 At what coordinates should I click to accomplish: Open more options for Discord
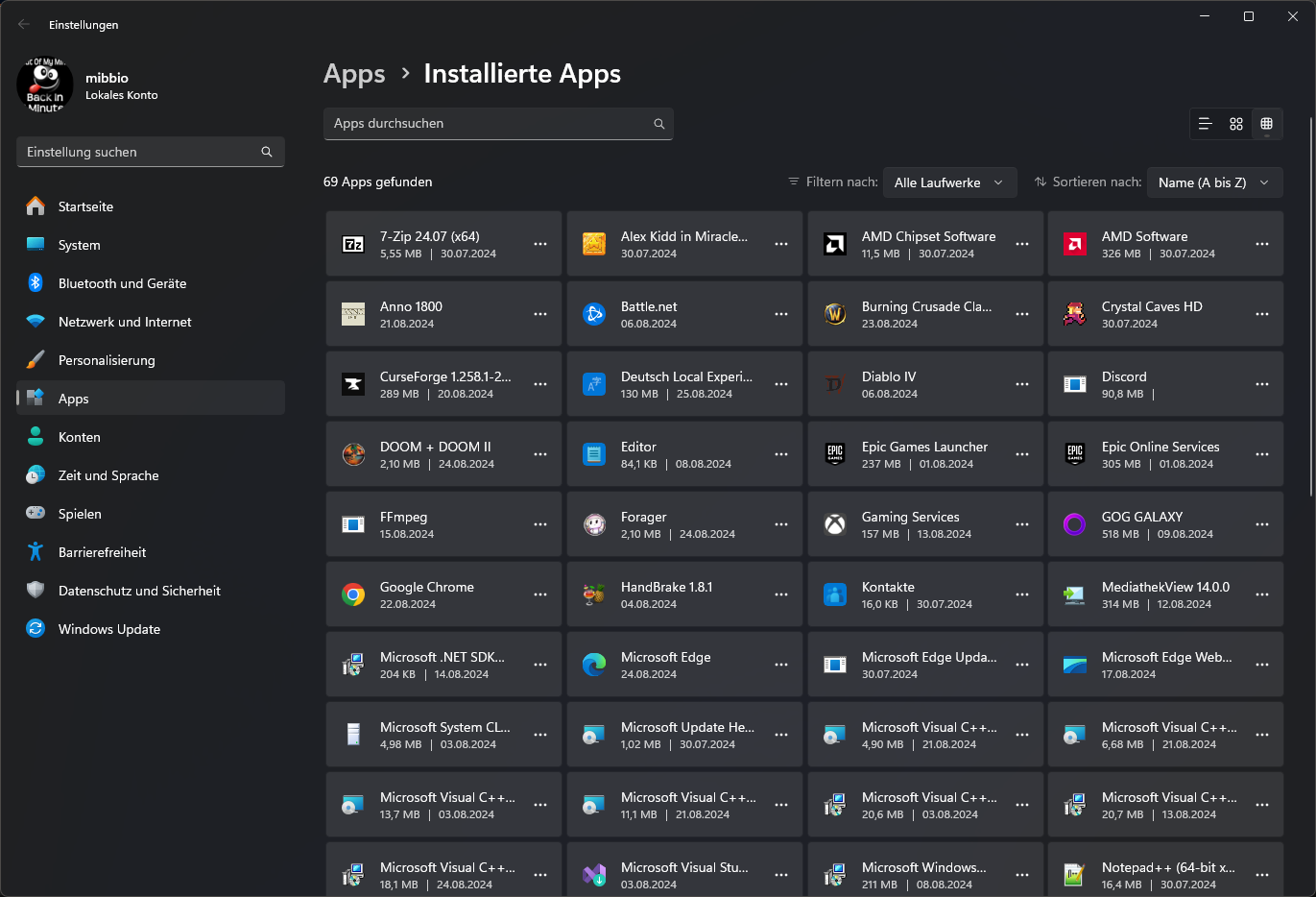(1262, 384)
